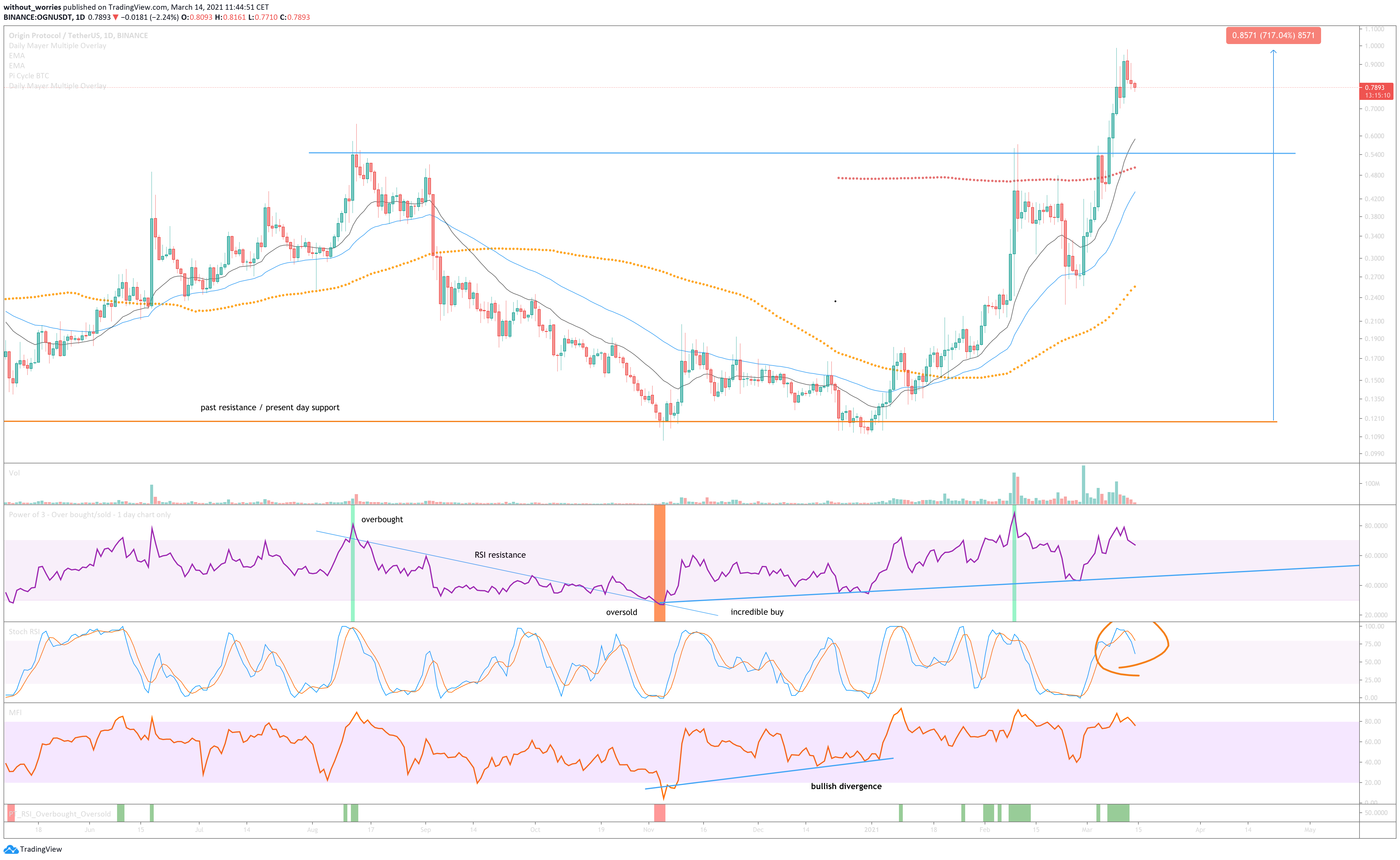
Task: Click the TradingView logo in the footer
Action: (33, 849)
